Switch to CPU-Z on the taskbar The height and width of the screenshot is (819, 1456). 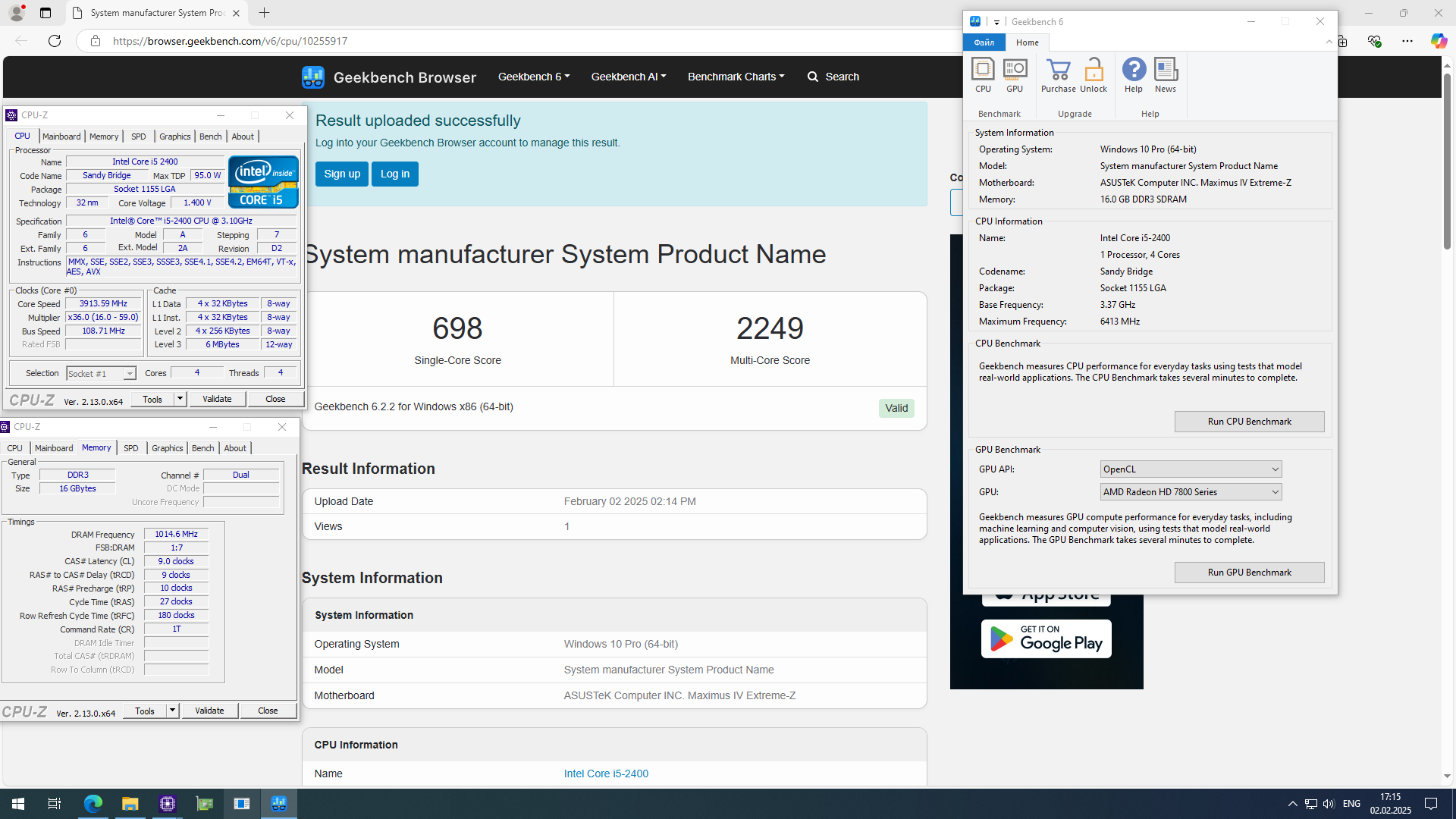[x=168, y=804]
